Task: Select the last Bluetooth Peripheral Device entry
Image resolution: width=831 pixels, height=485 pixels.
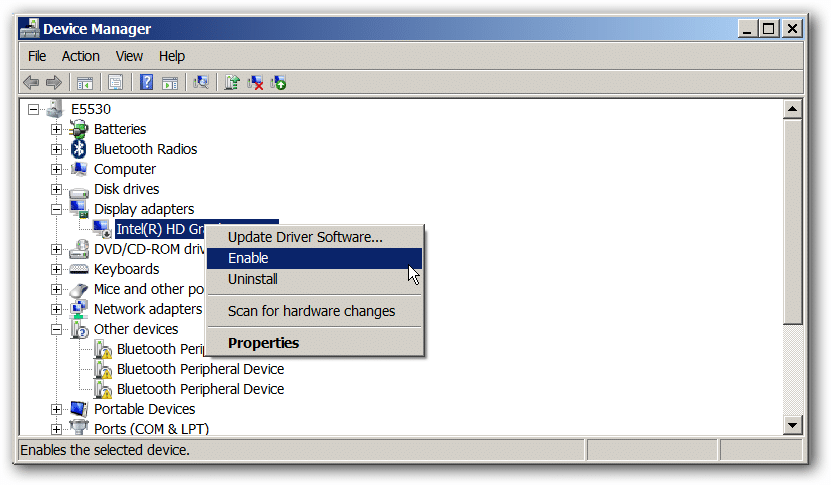Action: (x=200, y=389)
